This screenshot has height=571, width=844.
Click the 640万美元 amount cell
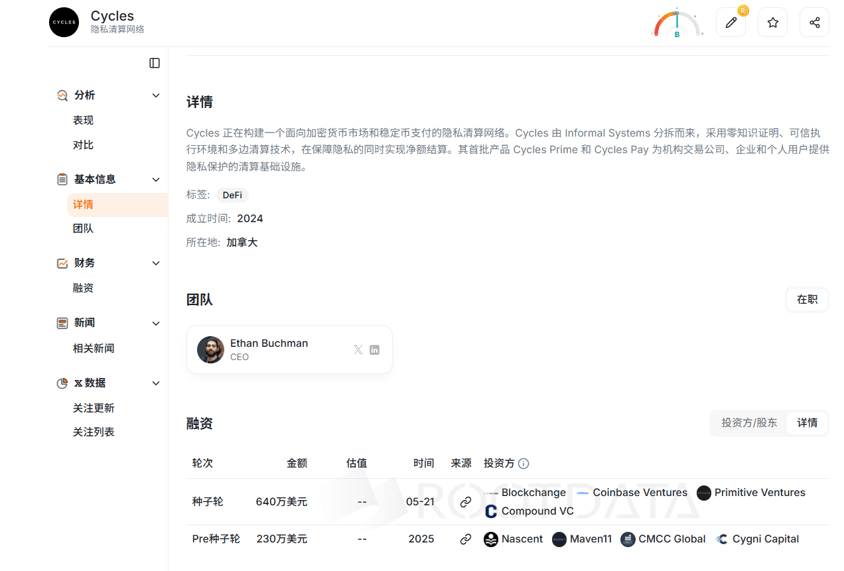pyautogui.click(x=282, y=502)
